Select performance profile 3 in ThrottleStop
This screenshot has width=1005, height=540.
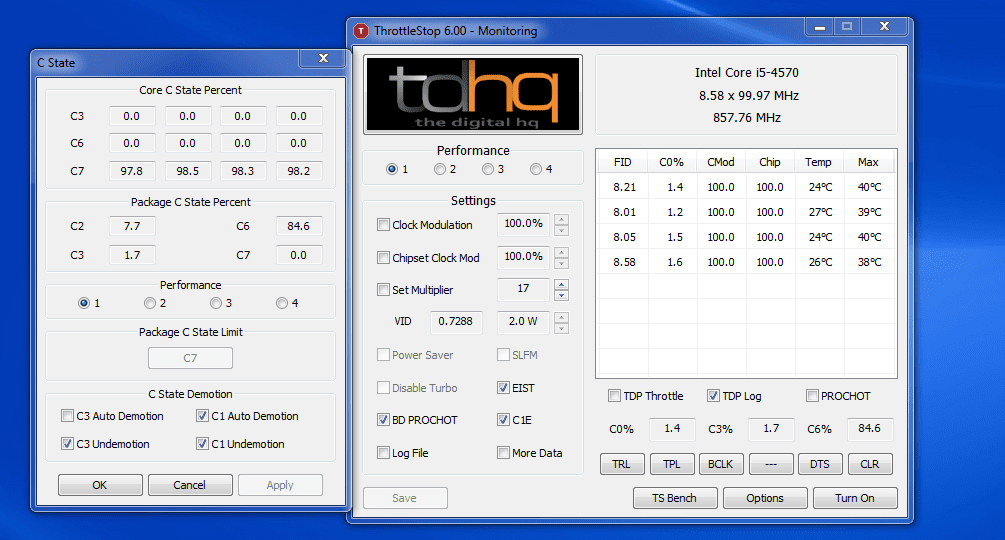click(x=488, y=169)
